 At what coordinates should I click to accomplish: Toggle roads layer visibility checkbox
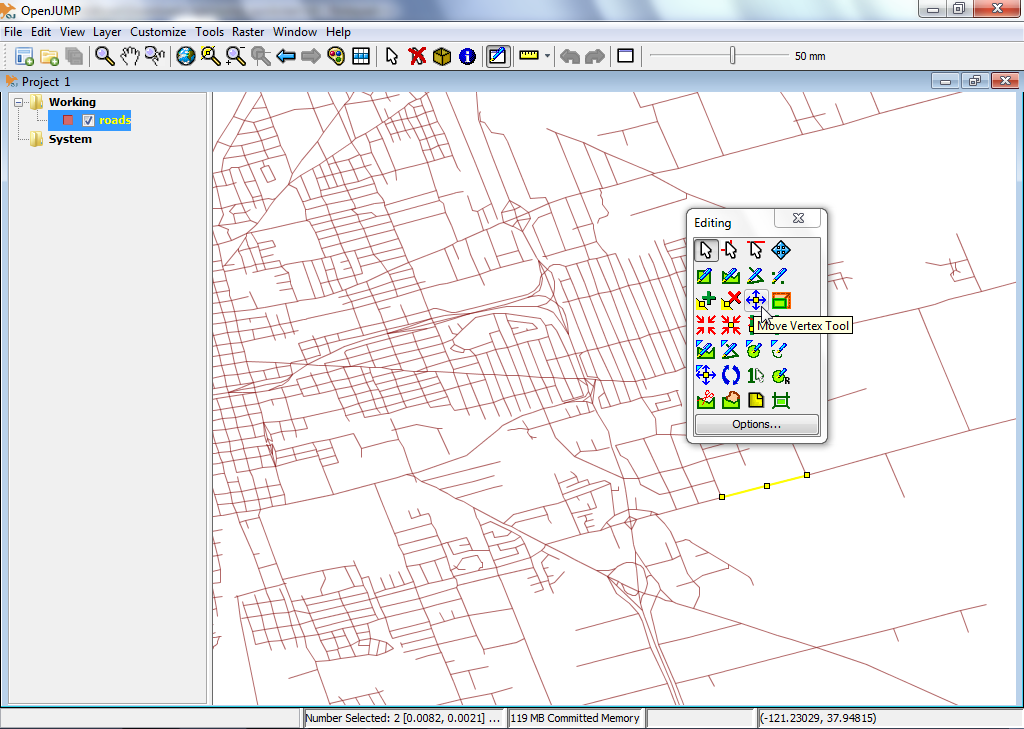(x=88, y=120)
